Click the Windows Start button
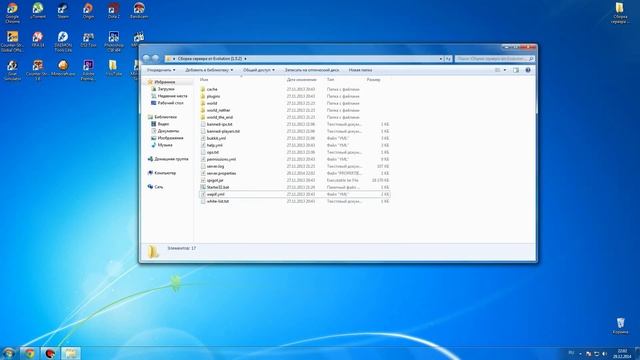 pyautogui.click(x=9, y=353)
